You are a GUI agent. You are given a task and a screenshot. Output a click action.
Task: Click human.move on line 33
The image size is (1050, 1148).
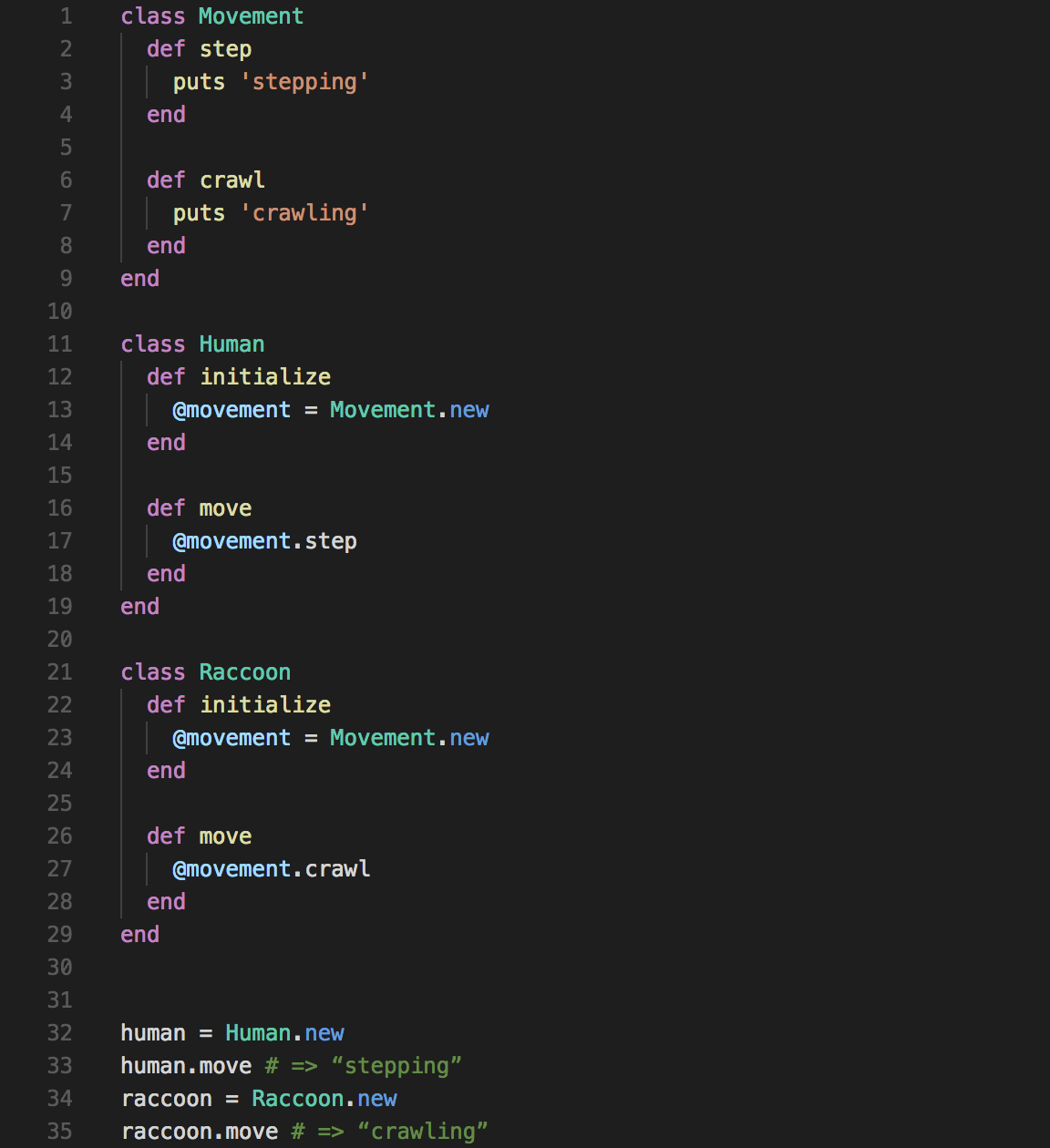coord(186,1066)
